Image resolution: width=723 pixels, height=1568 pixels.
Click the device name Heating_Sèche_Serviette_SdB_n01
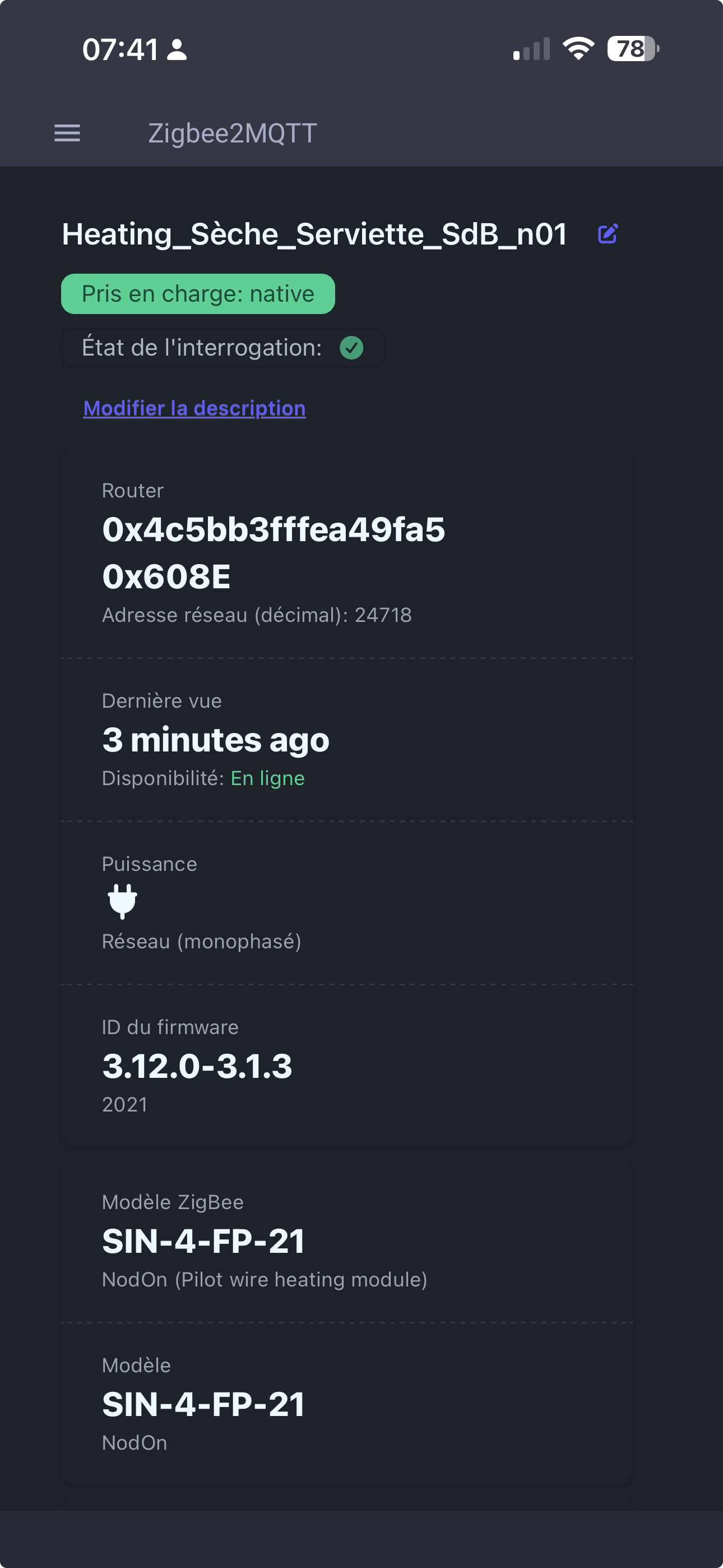click(314, 234)
